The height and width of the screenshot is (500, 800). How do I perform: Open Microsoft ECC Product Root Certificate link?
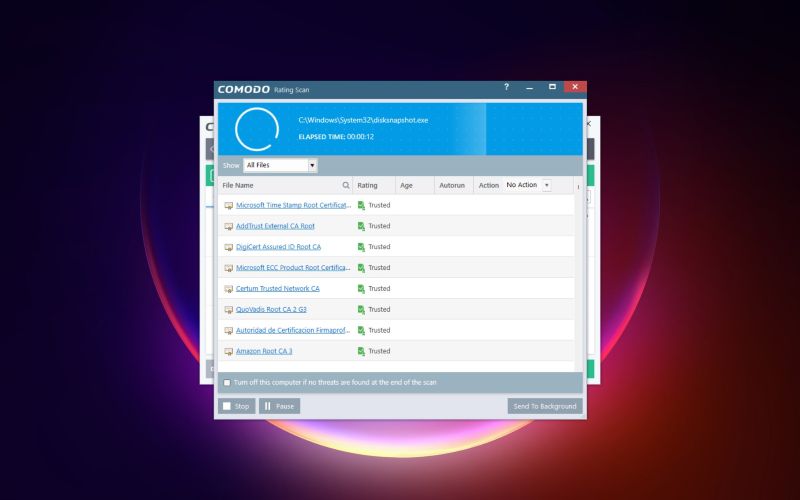coord(293,268)
